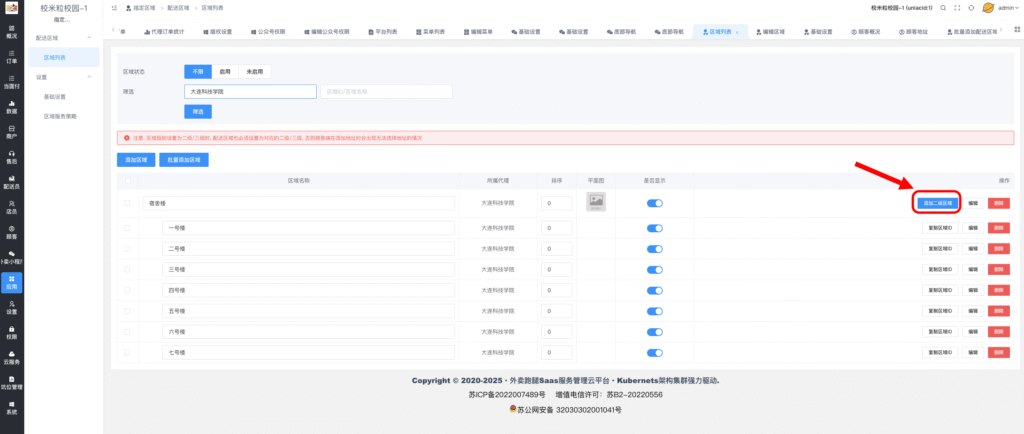The height and width of the screenshot is (434, 1024).
Task: Open the 售后 after-sales sidebar icon
Action: pyautogui.click(x=12, y=157)
